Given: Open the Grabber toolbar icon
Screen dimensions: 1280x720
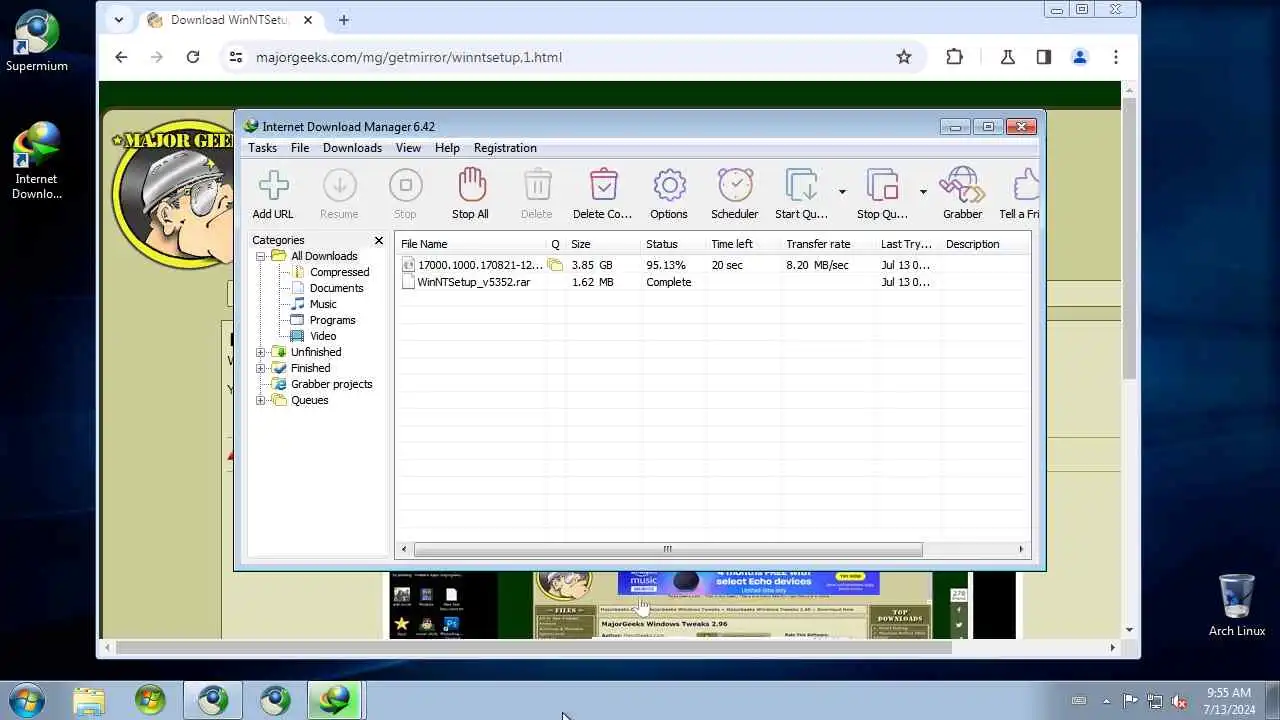Looking at the screenshot, I should pyautogui.click(x=962, y=194).
